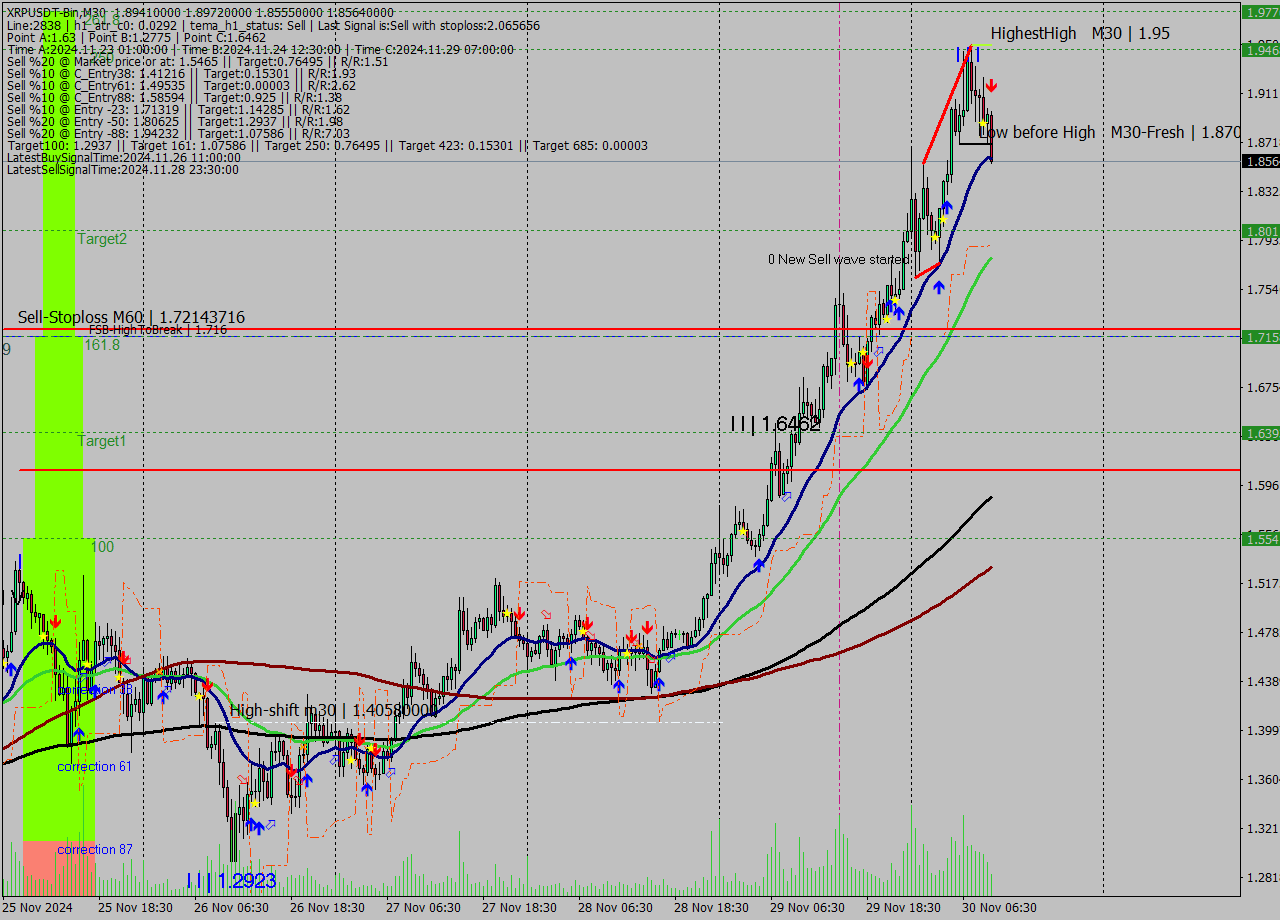This screenshot has height=920, width=1280.
Task: Click the 'Sell %20 @ Entry -88' line
Action: click(178, 133)
